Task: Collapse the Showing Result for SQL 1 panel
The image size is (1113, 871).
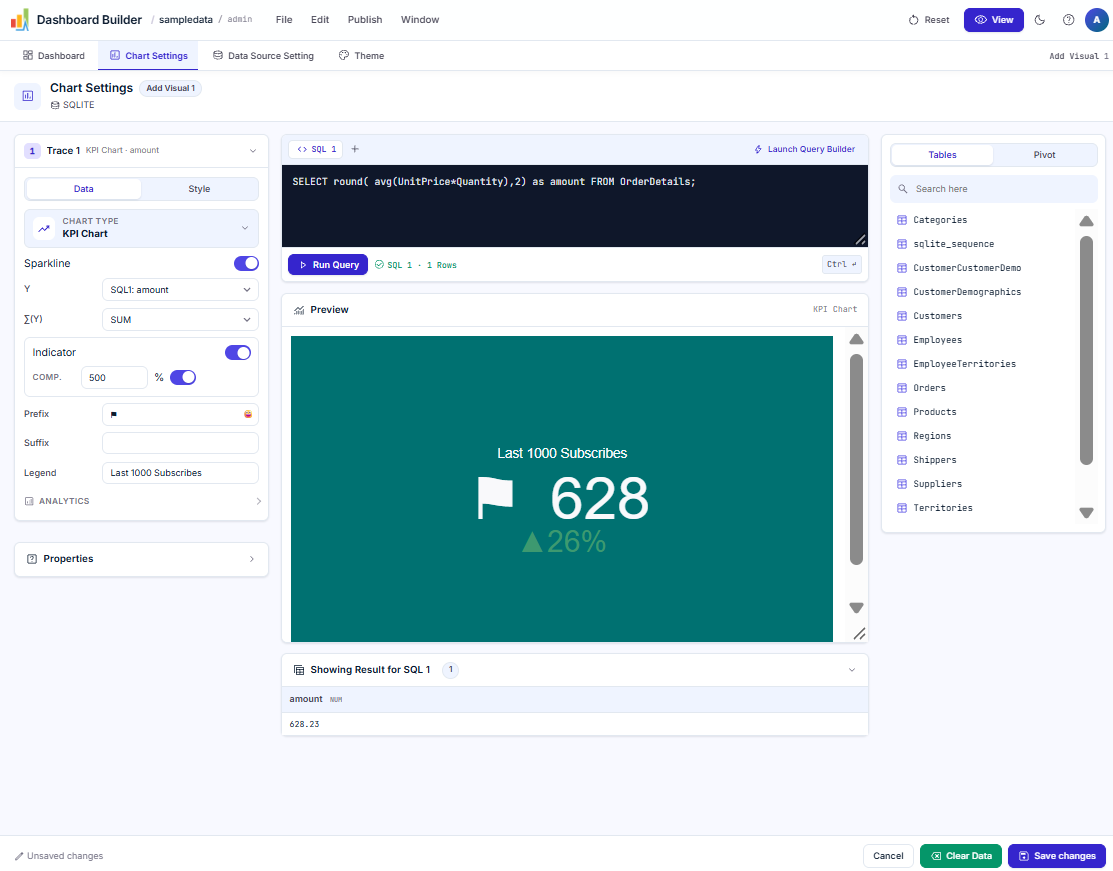Action: [x=852, y=670]
